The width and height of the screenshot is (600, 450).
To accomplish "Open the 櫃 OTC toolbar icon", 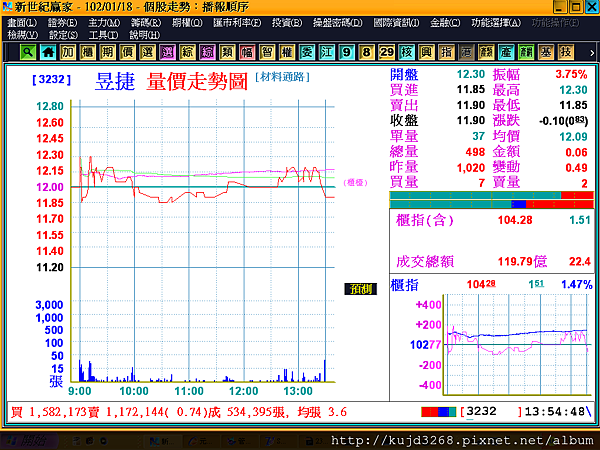I will 88,52.
